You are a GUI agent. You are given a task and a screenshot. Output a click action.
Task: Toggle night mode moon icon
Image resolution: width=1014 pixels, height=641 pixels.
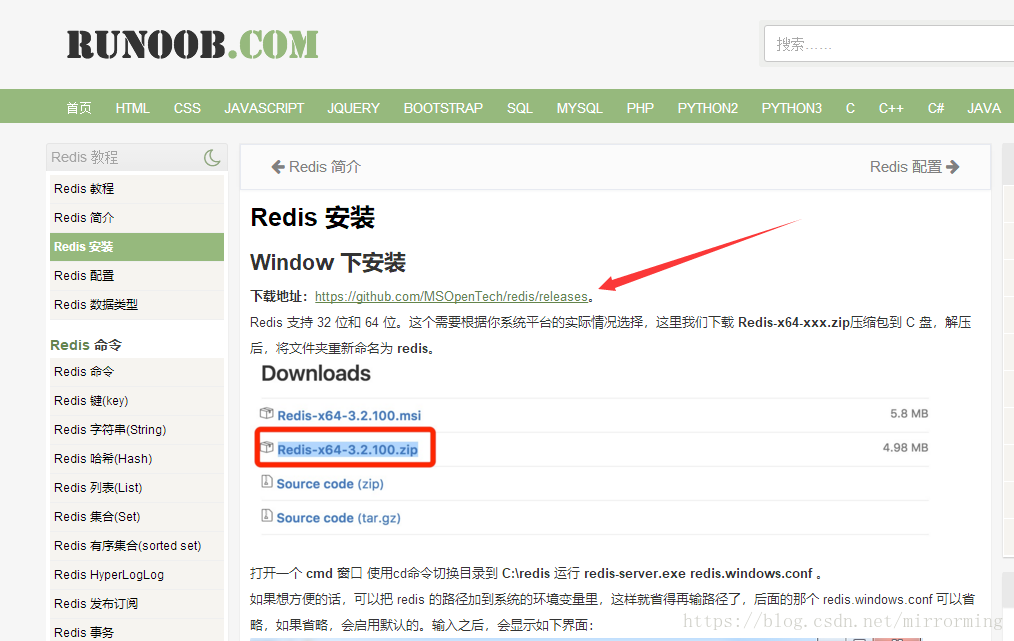coord(212,157)
